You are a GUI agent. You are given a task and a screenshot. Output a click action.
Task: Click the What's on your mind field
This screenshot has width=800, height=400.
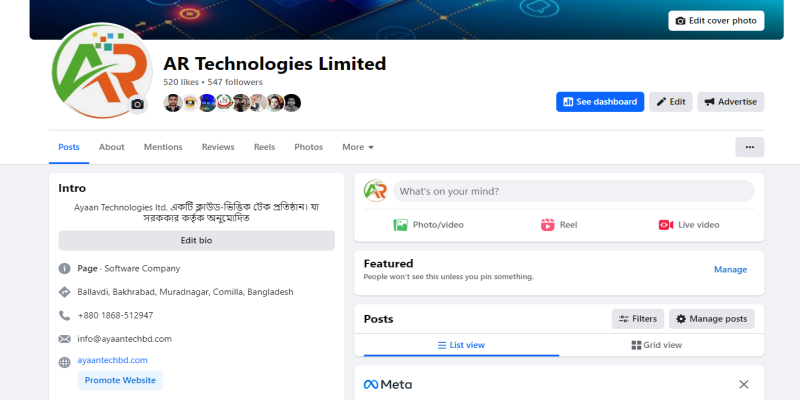(574, 191)
